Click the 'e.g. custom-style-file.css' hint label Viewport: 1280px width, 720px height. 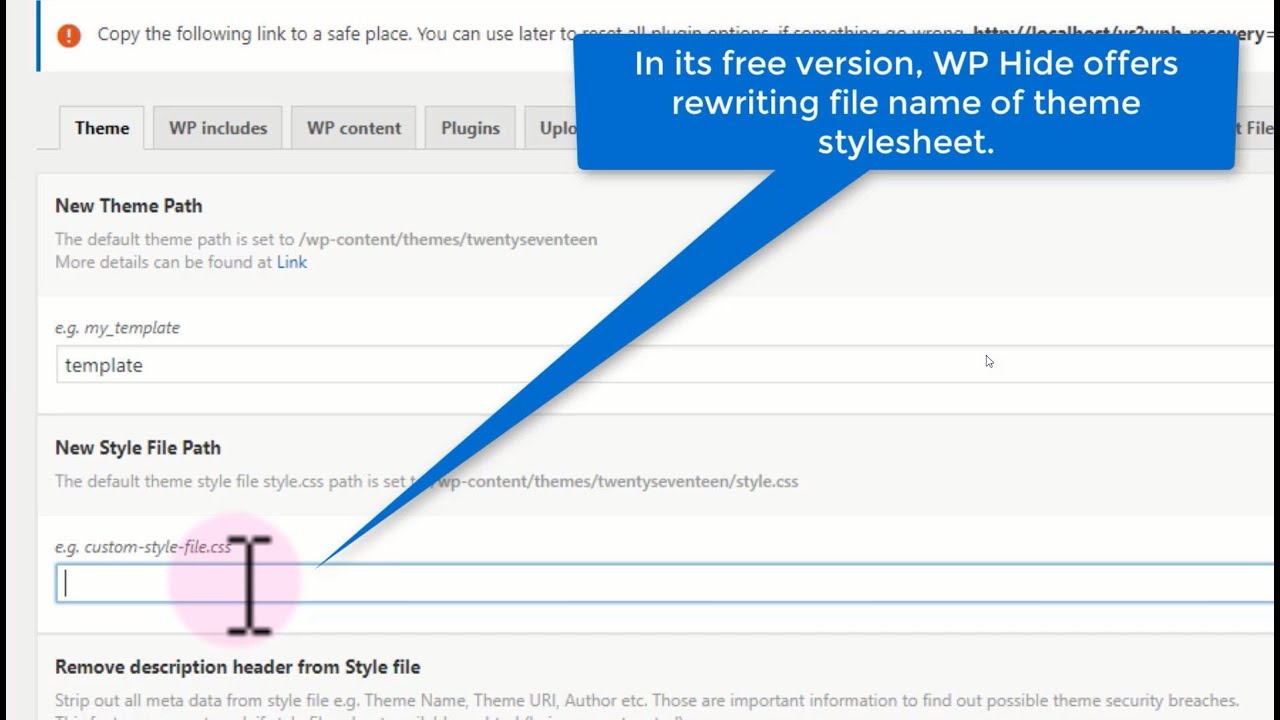[x=143, y=547]
